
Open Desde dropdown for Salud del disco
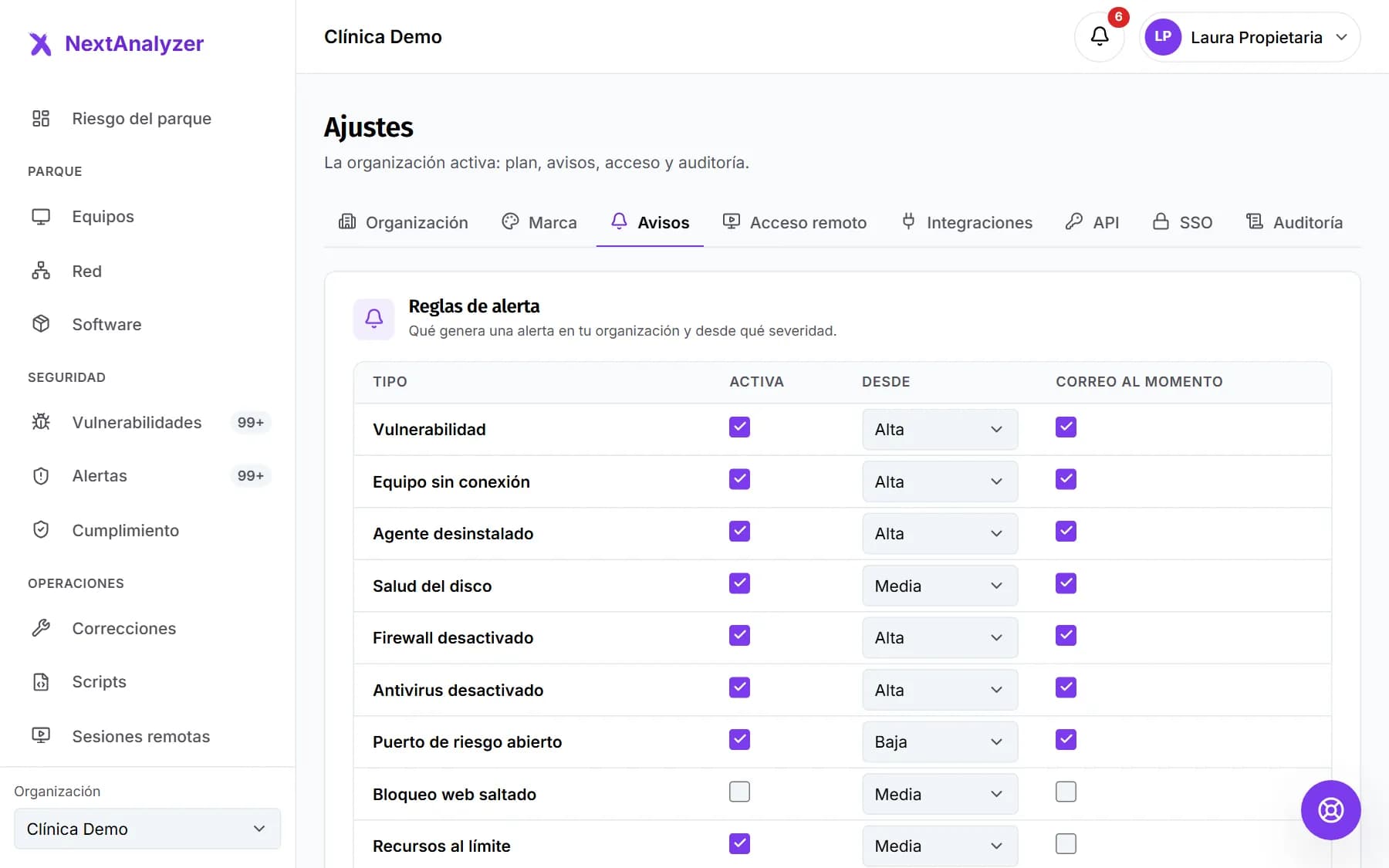point(940,586)
